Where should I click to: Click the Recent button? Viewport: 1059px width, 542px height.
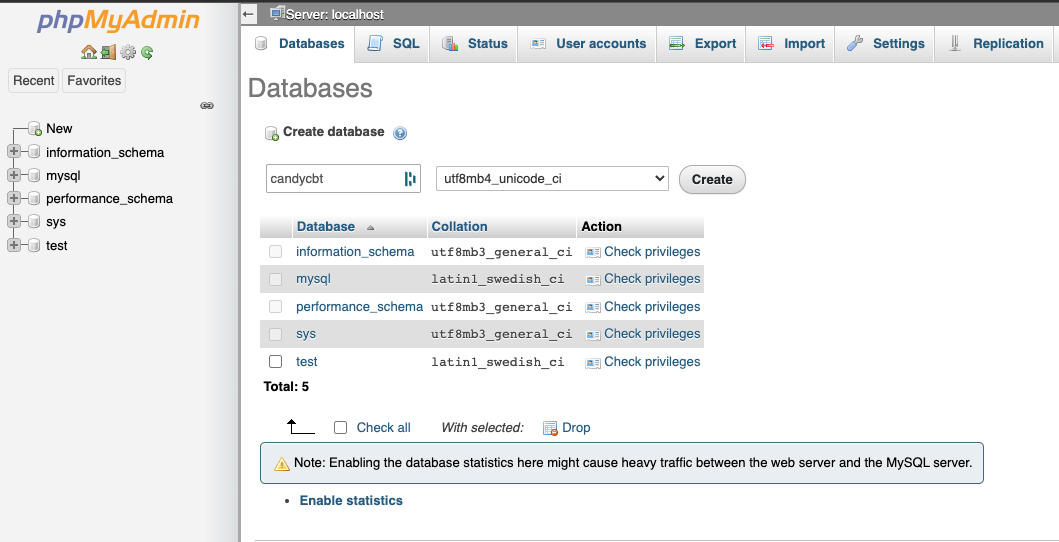click(x=33, y=80)
